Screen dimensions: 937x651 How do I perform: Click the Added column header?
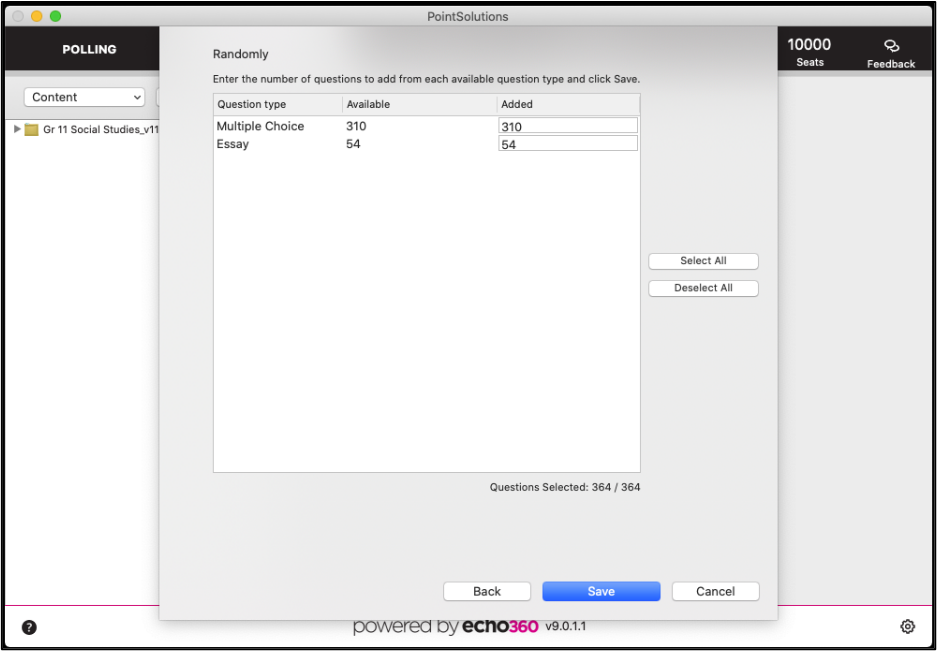click(x=568, y=104)
